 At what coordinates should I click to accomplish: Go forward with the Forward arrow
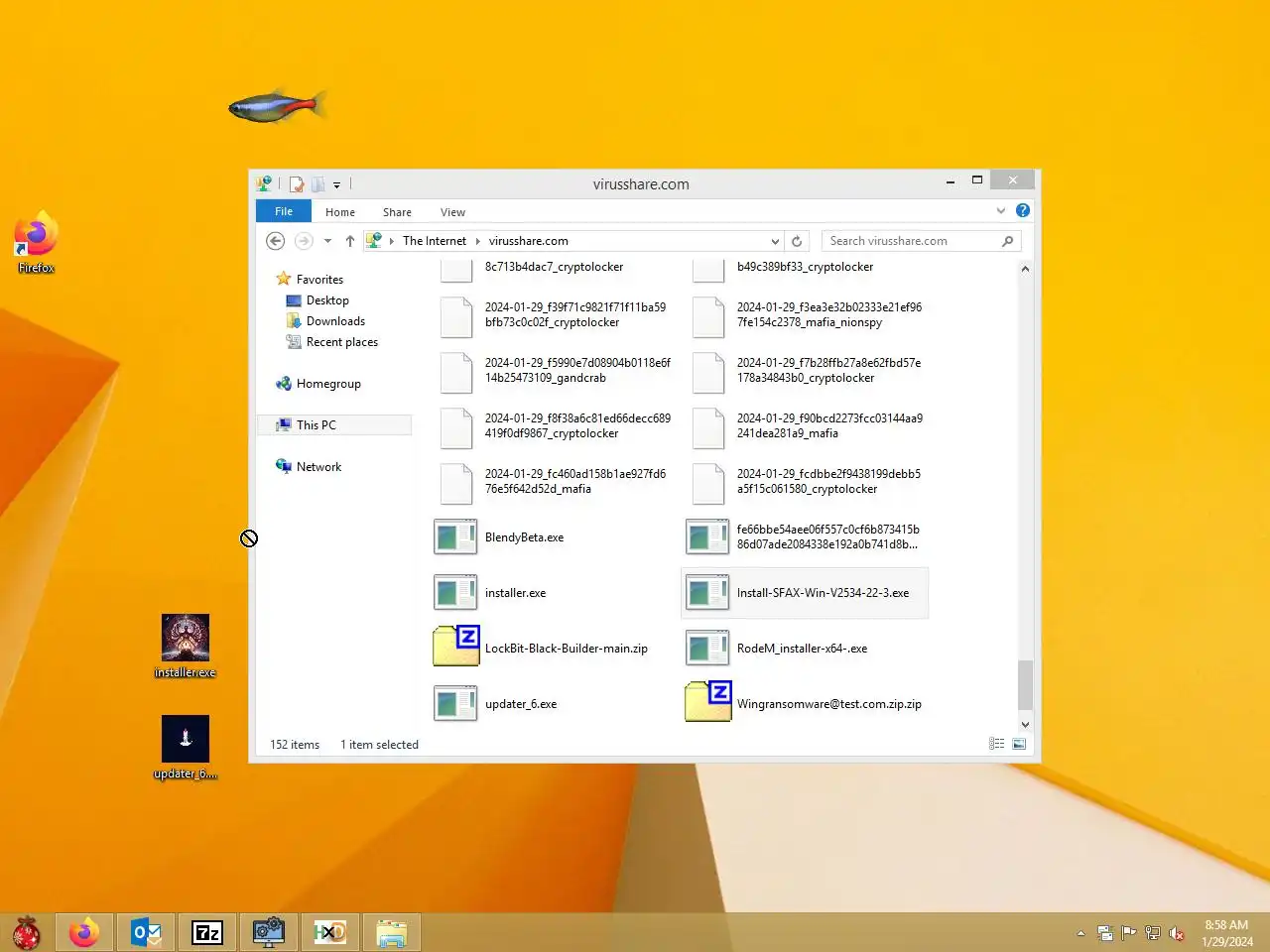[x=304, y=241]
